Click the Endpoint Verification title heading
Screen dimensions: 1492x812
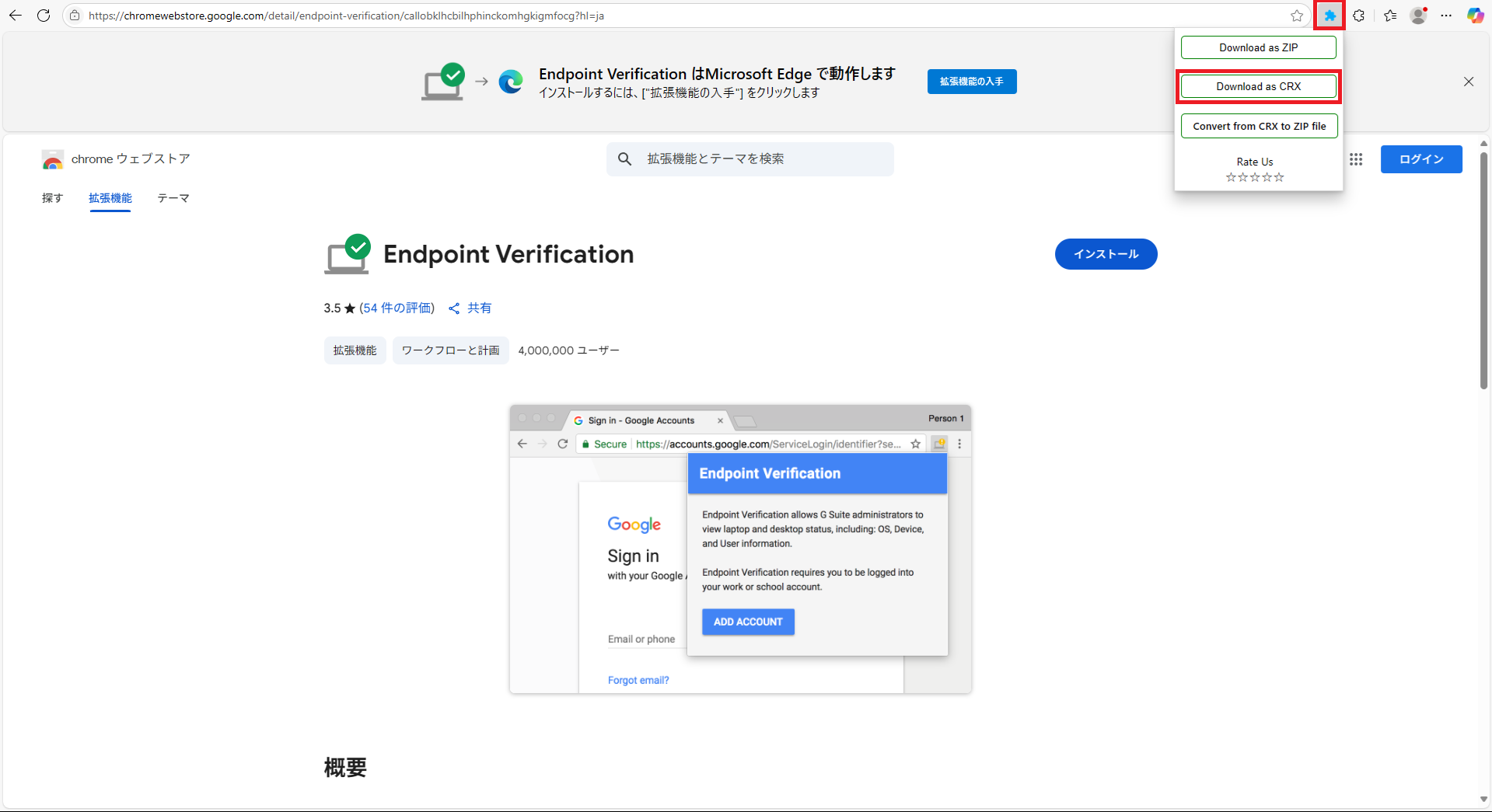tap(508, 254)
